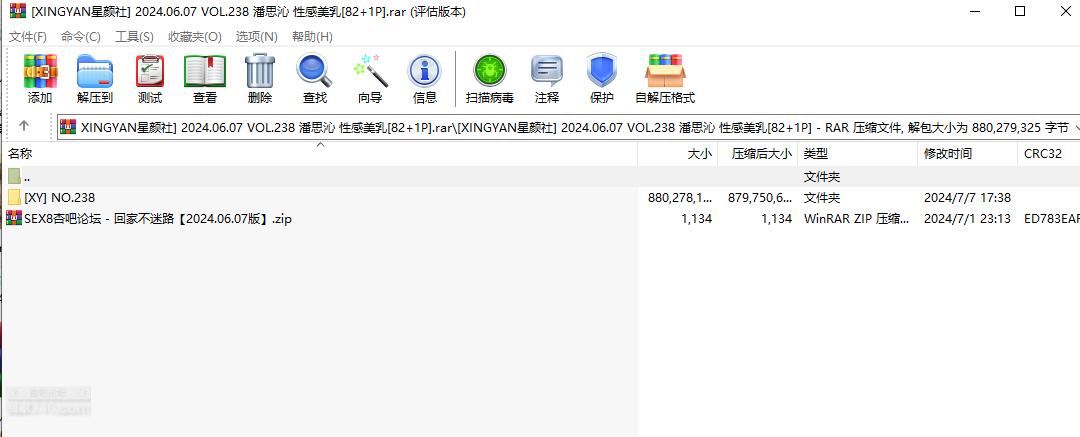The height and width of the screenshot is (437, 1080).
Task: Open the 工具(S) menu
Action: 134,37
